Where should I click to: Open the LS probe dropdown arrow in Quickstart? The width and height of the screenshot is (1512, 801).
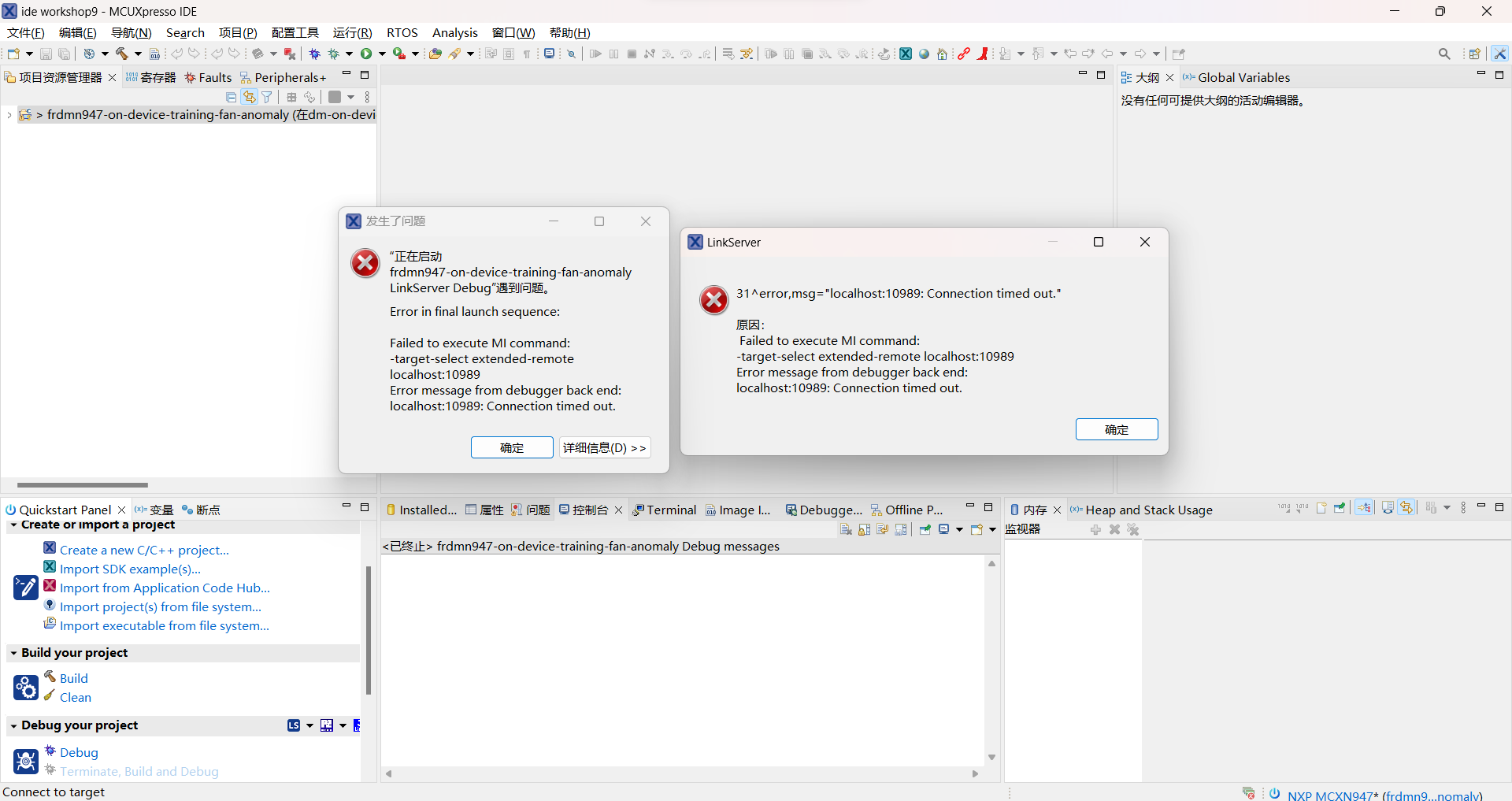coord(309,725)
